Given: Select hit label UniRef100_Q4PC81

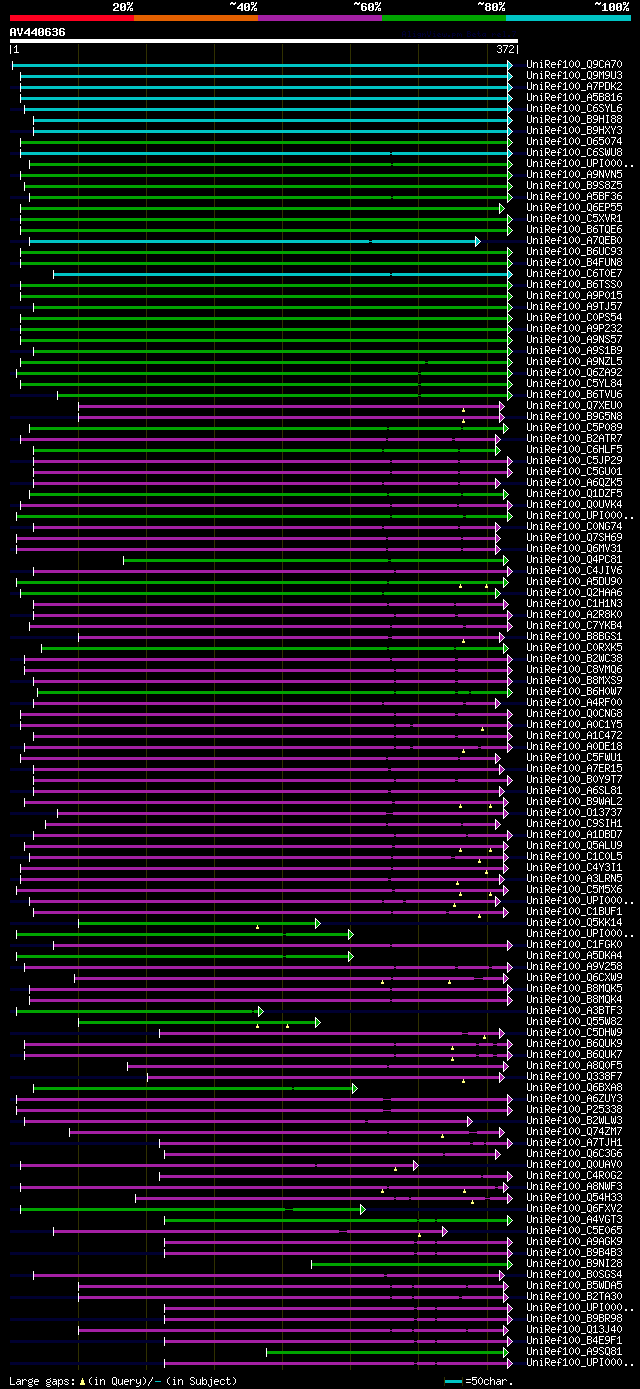Looking at the screenshot, I should coord(574,560).
